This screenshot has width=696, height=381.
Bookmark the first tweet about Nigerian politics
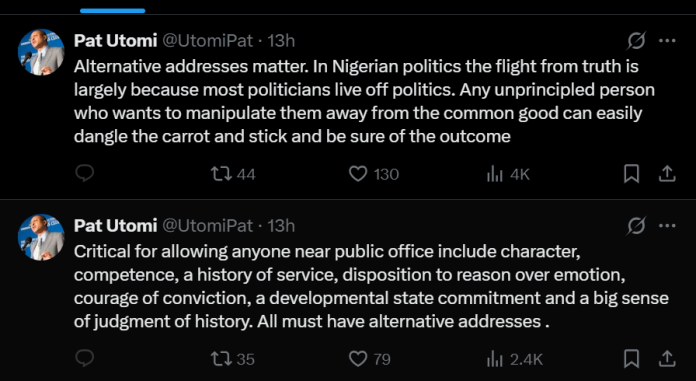coord(631,174)
